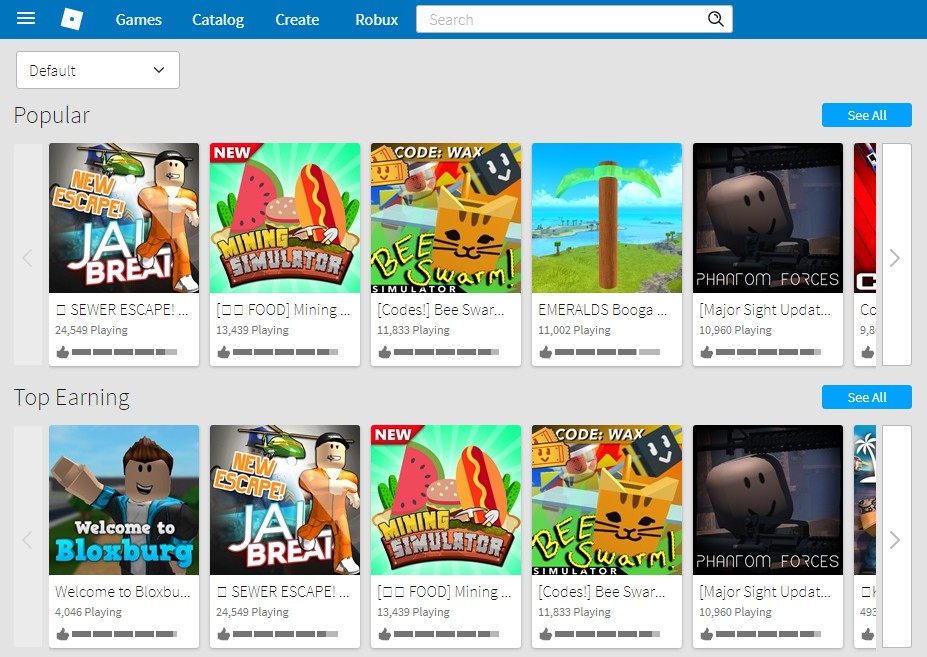
Task: Click See All for Top Earning
Action: click(867, 397)
